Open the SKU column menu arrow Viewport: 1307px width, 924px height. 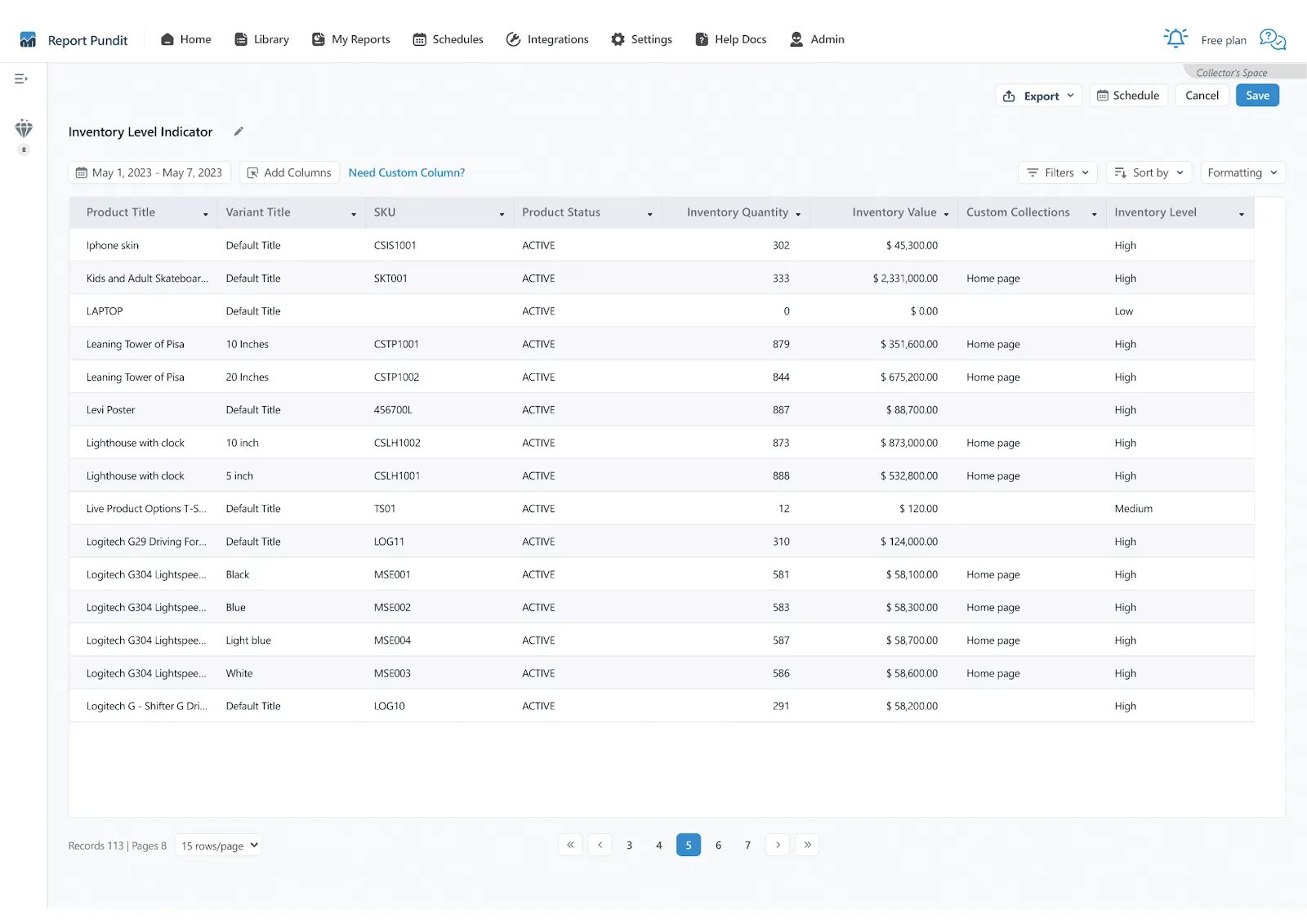click(x=502, y=214)
